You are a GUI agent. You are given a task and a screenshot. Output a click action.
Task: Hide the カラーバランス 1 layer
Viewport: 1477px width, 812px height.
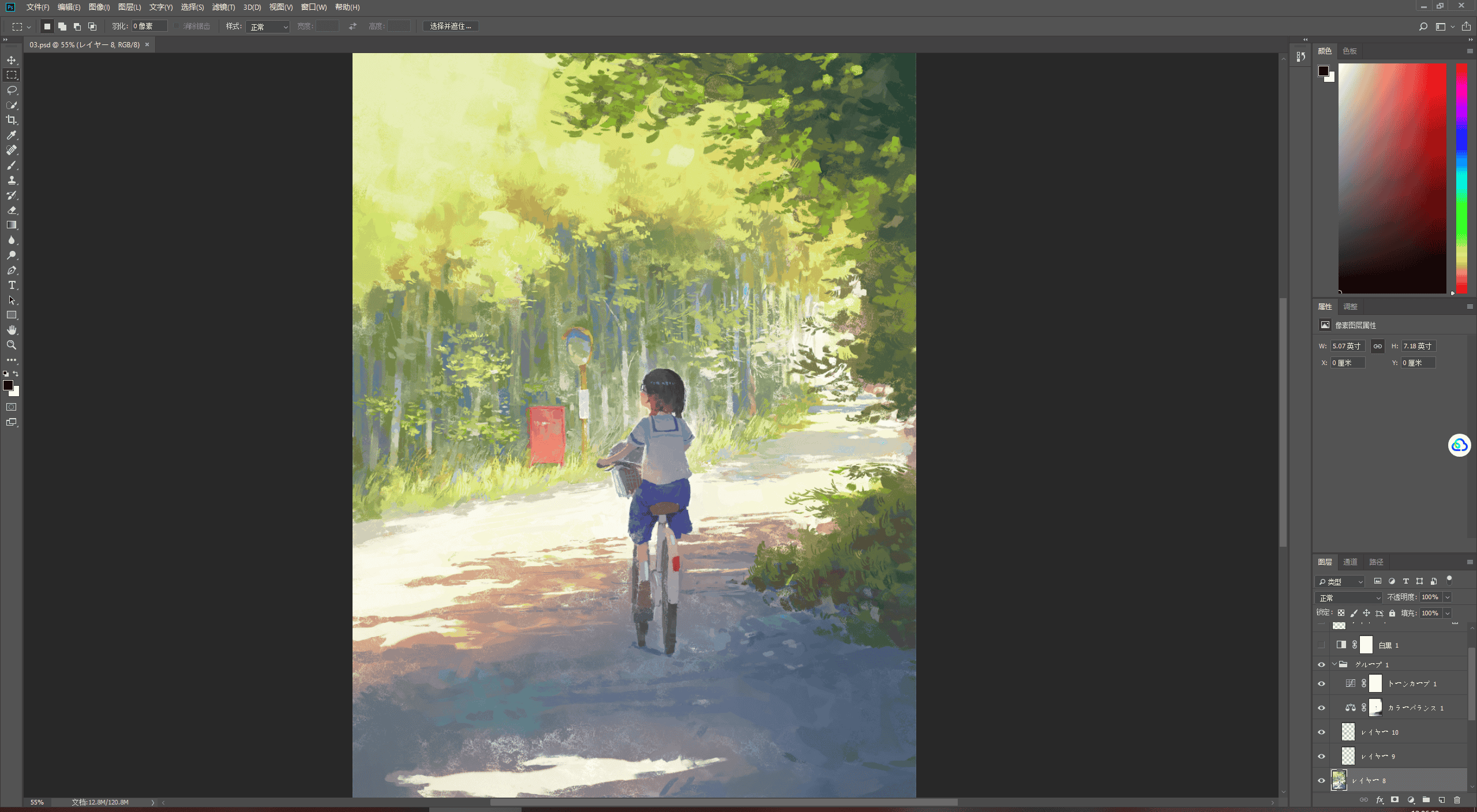tap(1321, 708)
